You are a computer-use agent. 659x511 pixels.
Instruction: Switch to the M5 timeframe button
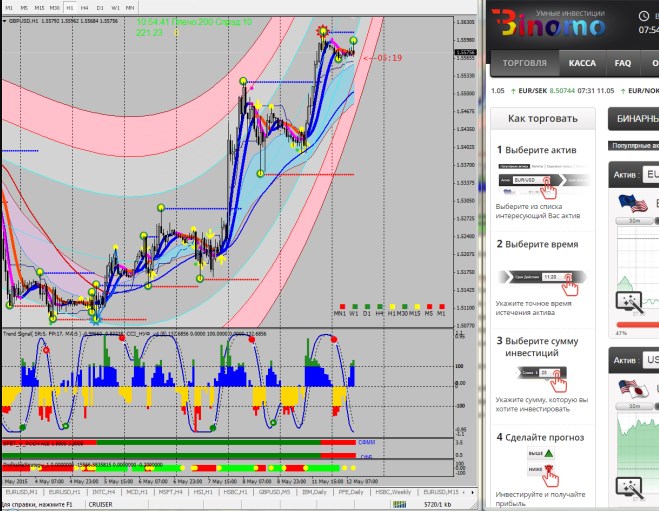[25, 7]
